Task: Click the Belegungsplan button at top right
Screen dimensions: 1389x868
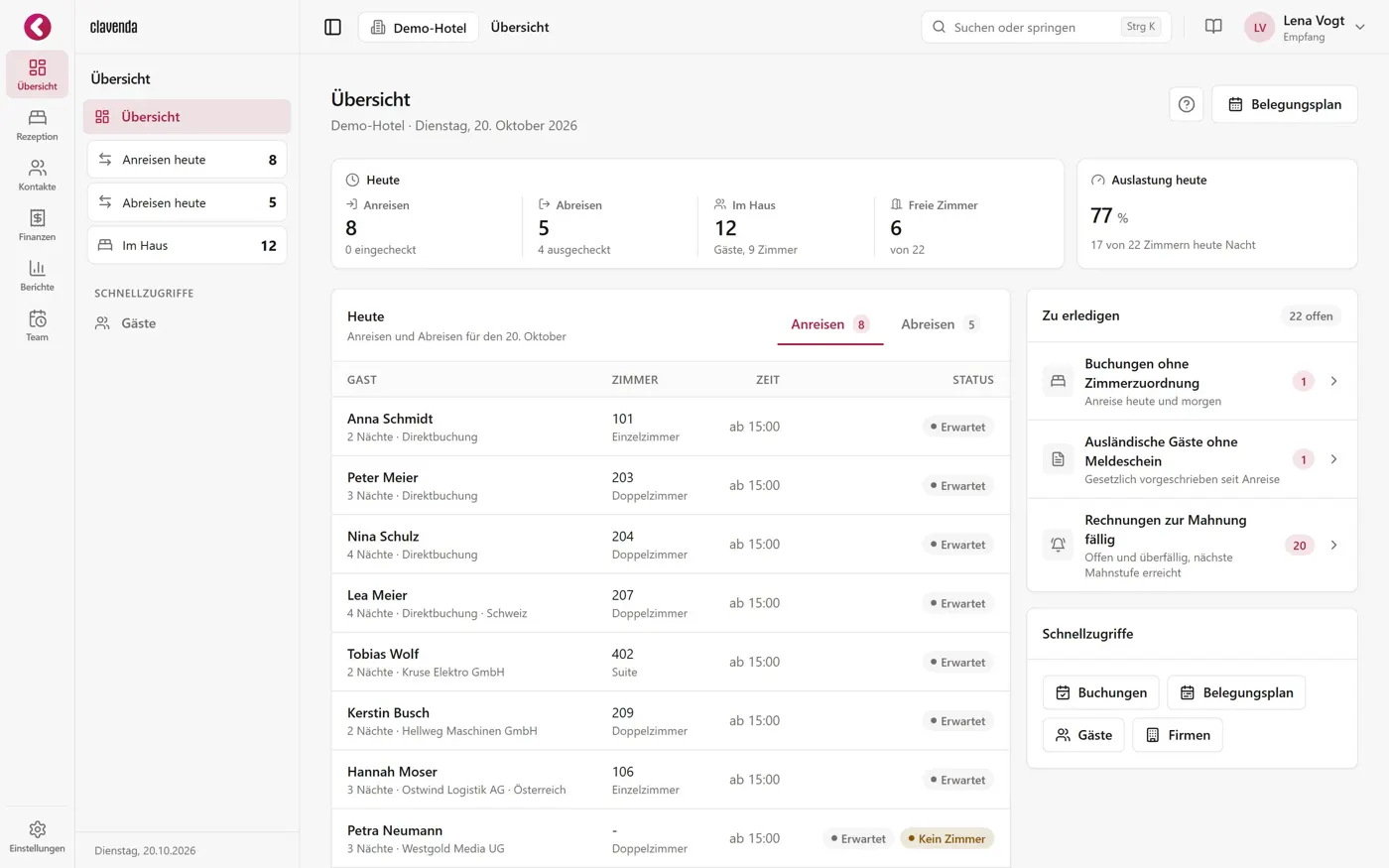Action: tap(1285, 104)
